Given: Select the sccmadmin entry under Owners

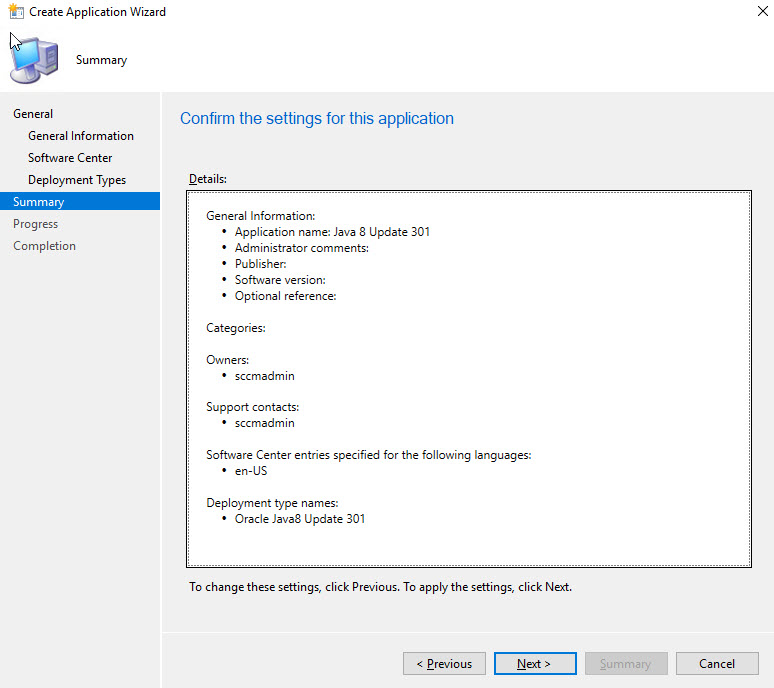Looking at the screenshot, I should [264, 376].
